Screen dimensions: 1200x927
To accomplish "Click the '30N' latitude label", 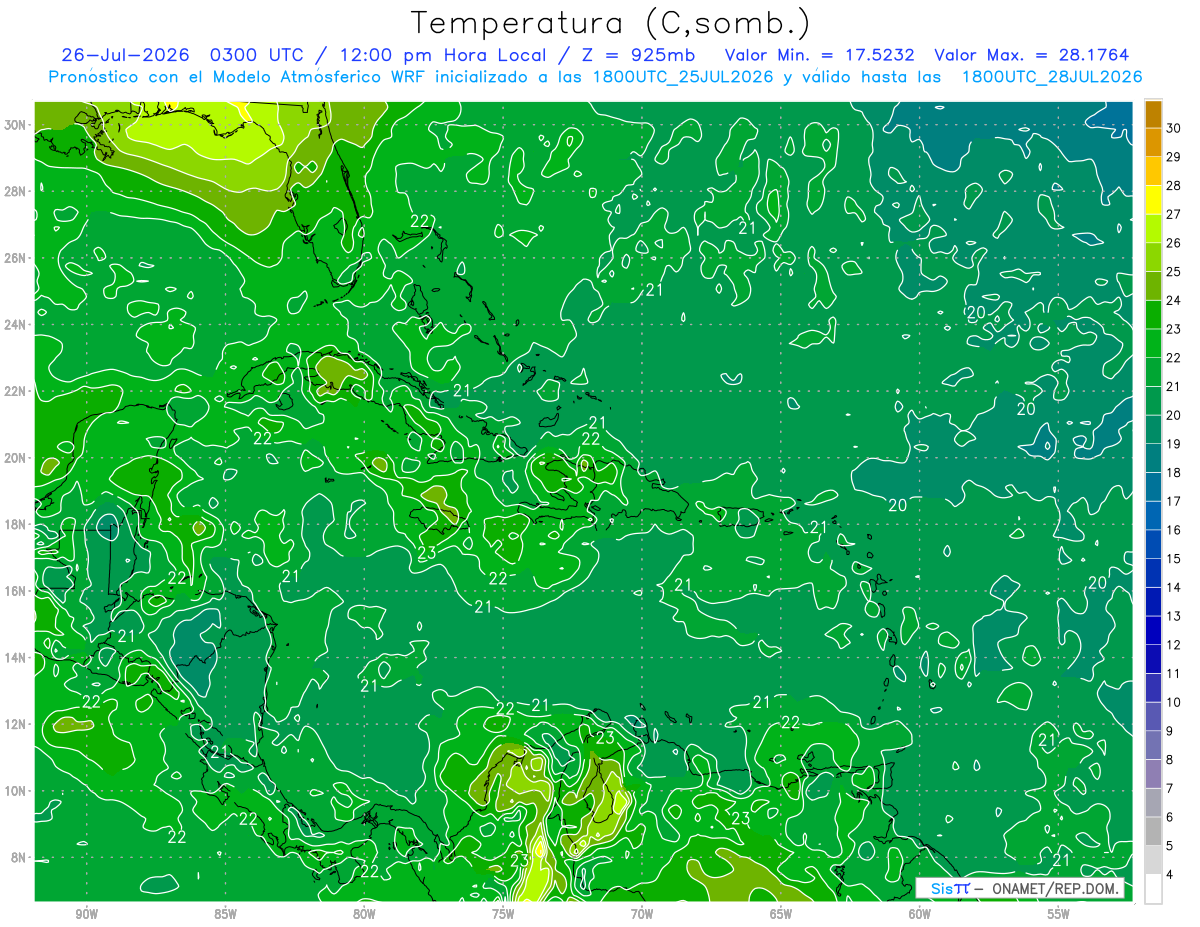I will (16, 125).
